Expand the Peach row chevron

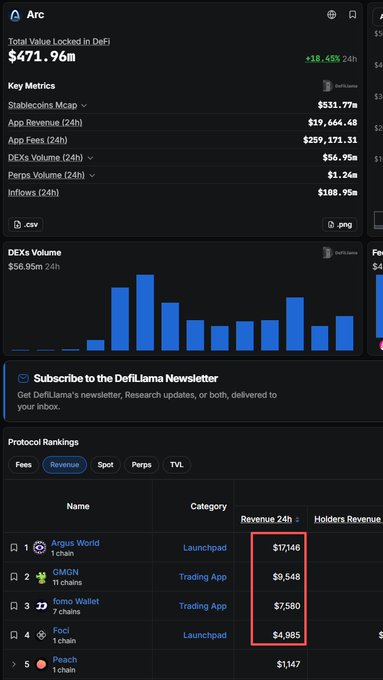14,664
